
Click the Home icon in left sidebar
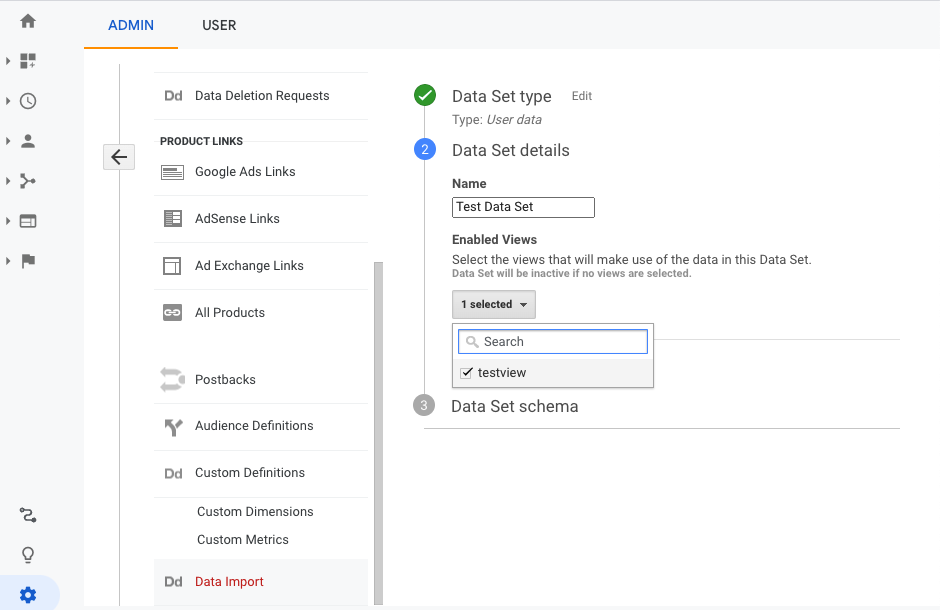[x=28, y=21]
